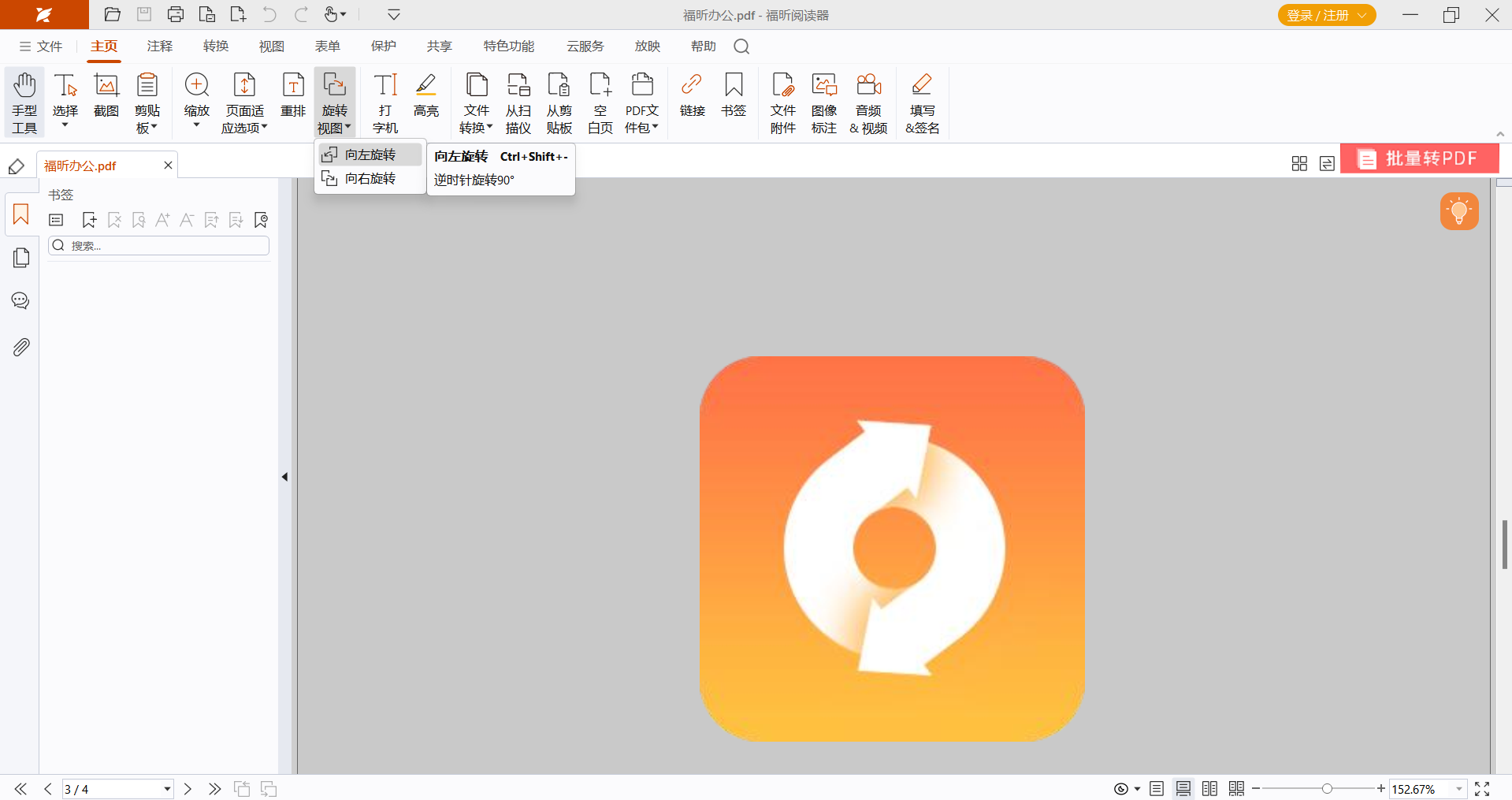Open the attachments panel paperclip icon

(21, 347)
